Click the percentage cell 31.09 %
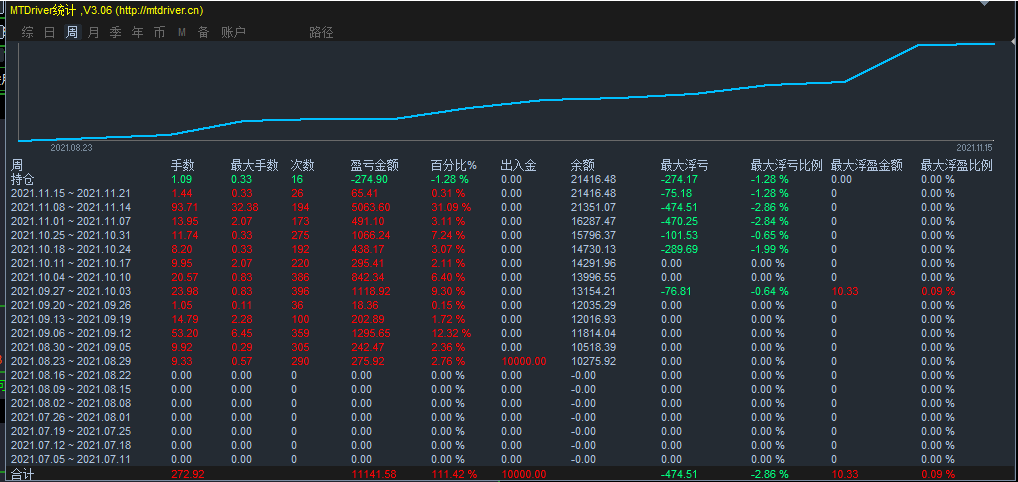The height and width of the screenshot is (482, 1018). 449,207
